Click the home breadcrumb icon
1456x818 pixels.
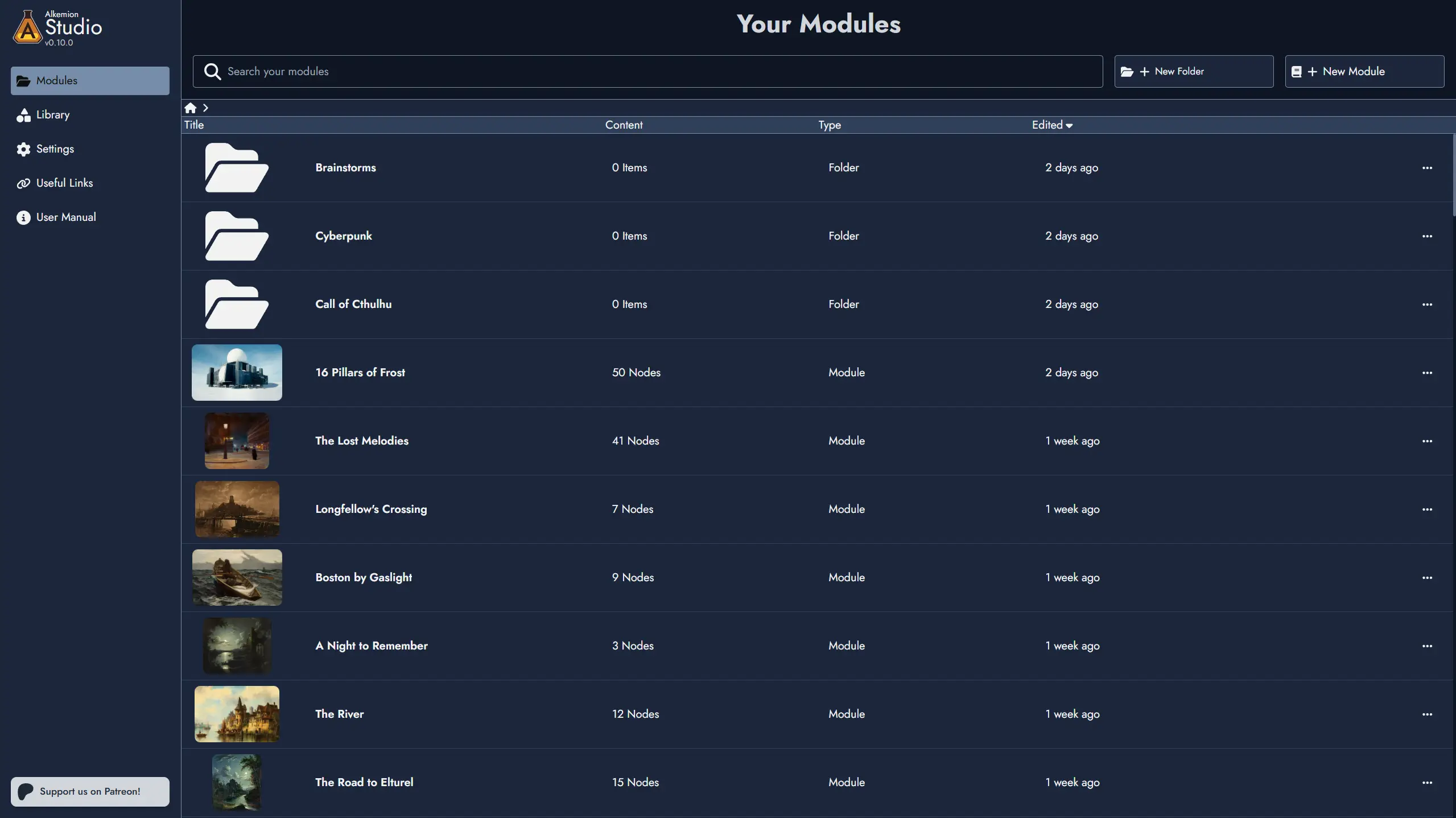tap(190, 108)
